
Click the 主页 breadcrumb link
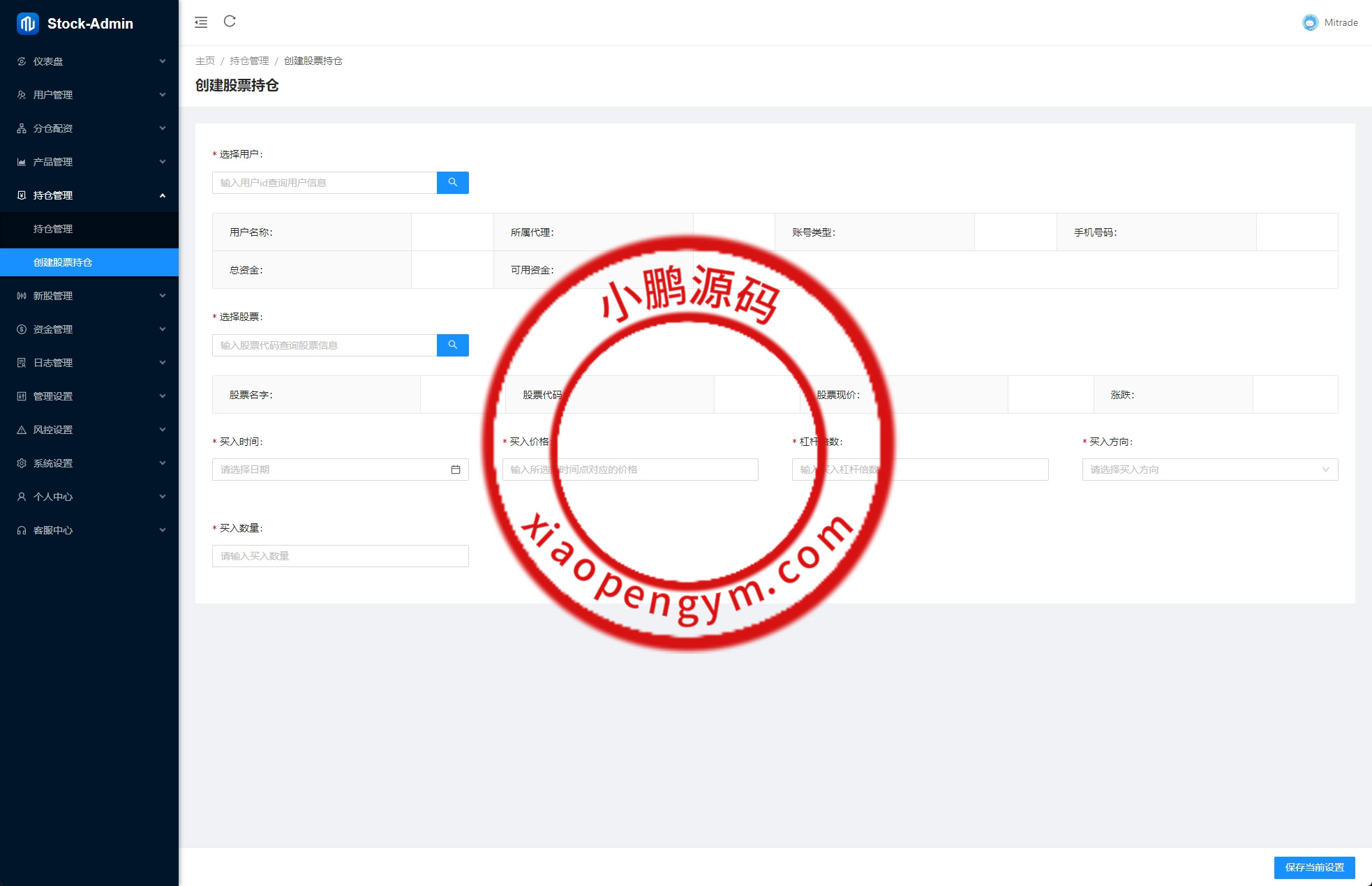[204, 61]
